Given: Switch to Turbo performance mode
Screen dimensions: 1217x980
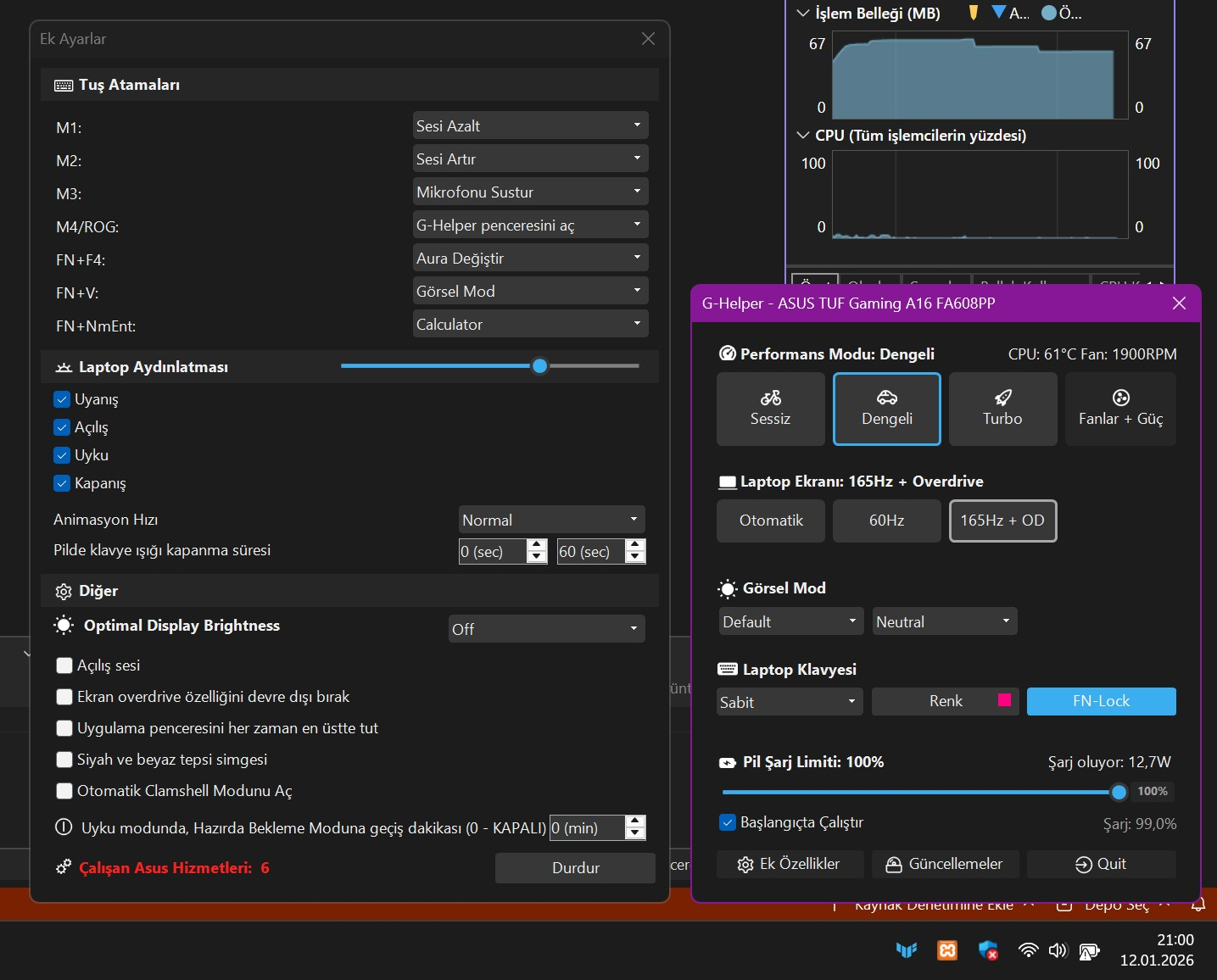Looking at the screenshot, I should pyautogui.click(x=1003, y=409).
